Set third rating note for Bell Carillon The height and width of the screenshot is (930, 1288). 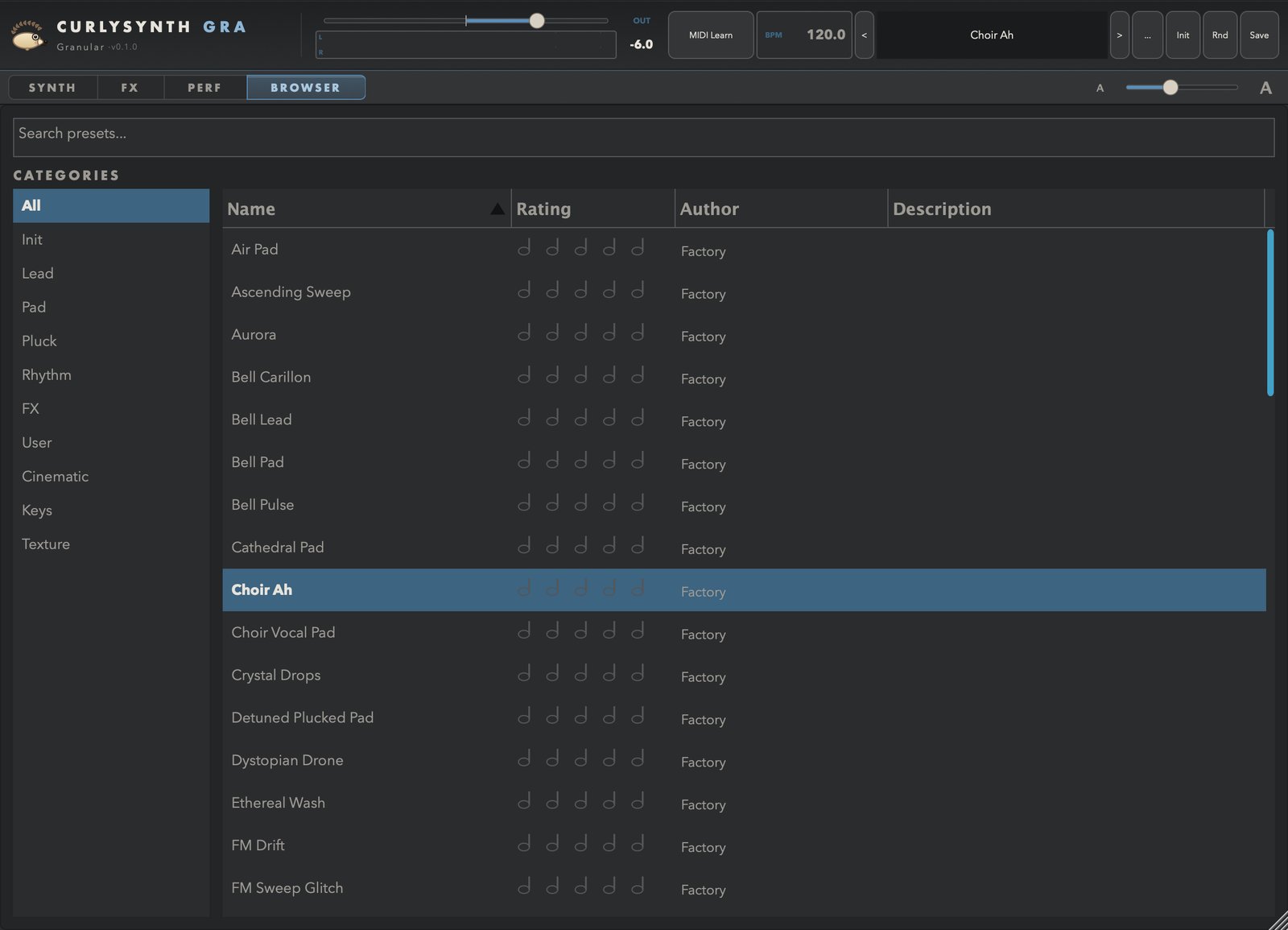[x=580, y=376]
